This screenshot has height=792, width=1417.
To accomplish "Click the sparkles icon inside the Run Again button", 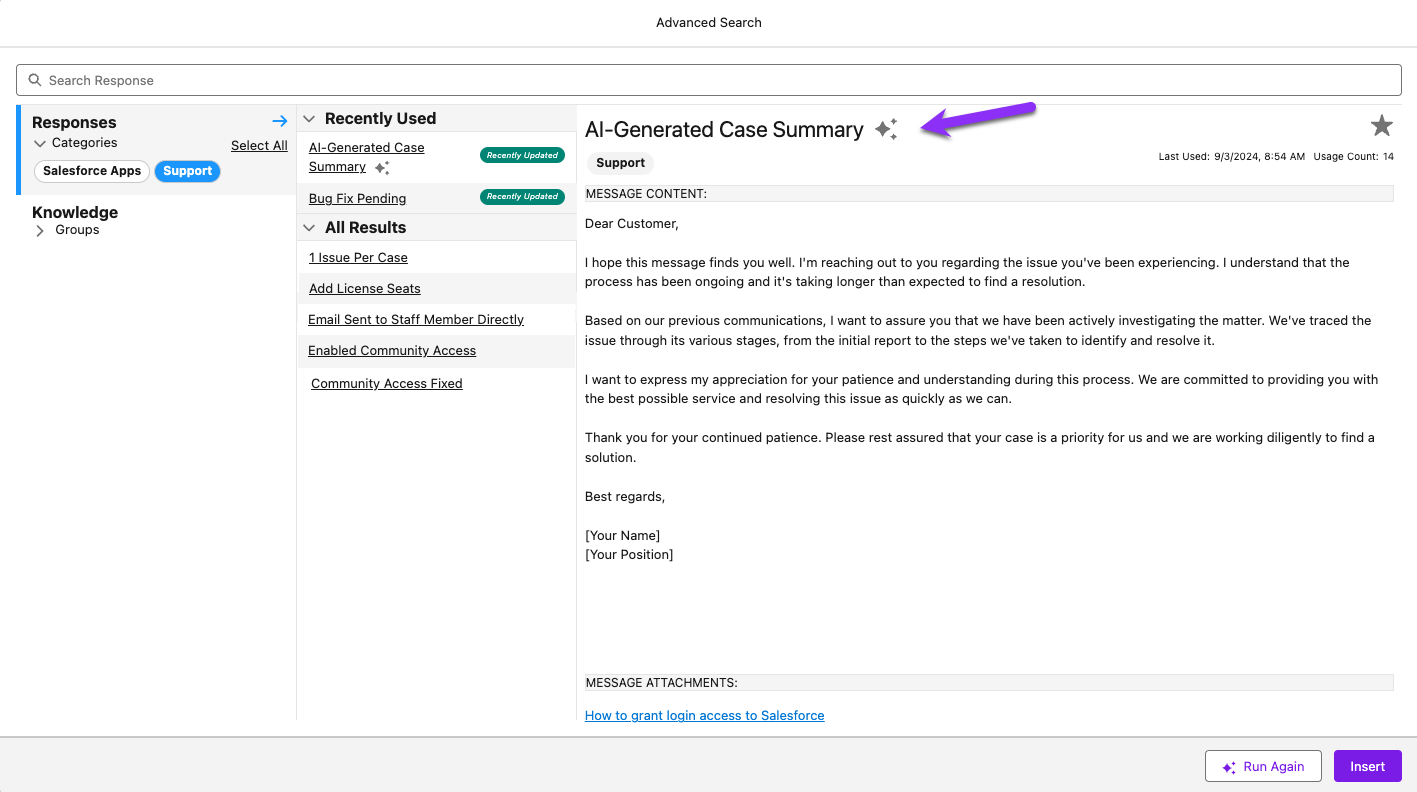I will pyautogui.click(x=1229, y=766).
